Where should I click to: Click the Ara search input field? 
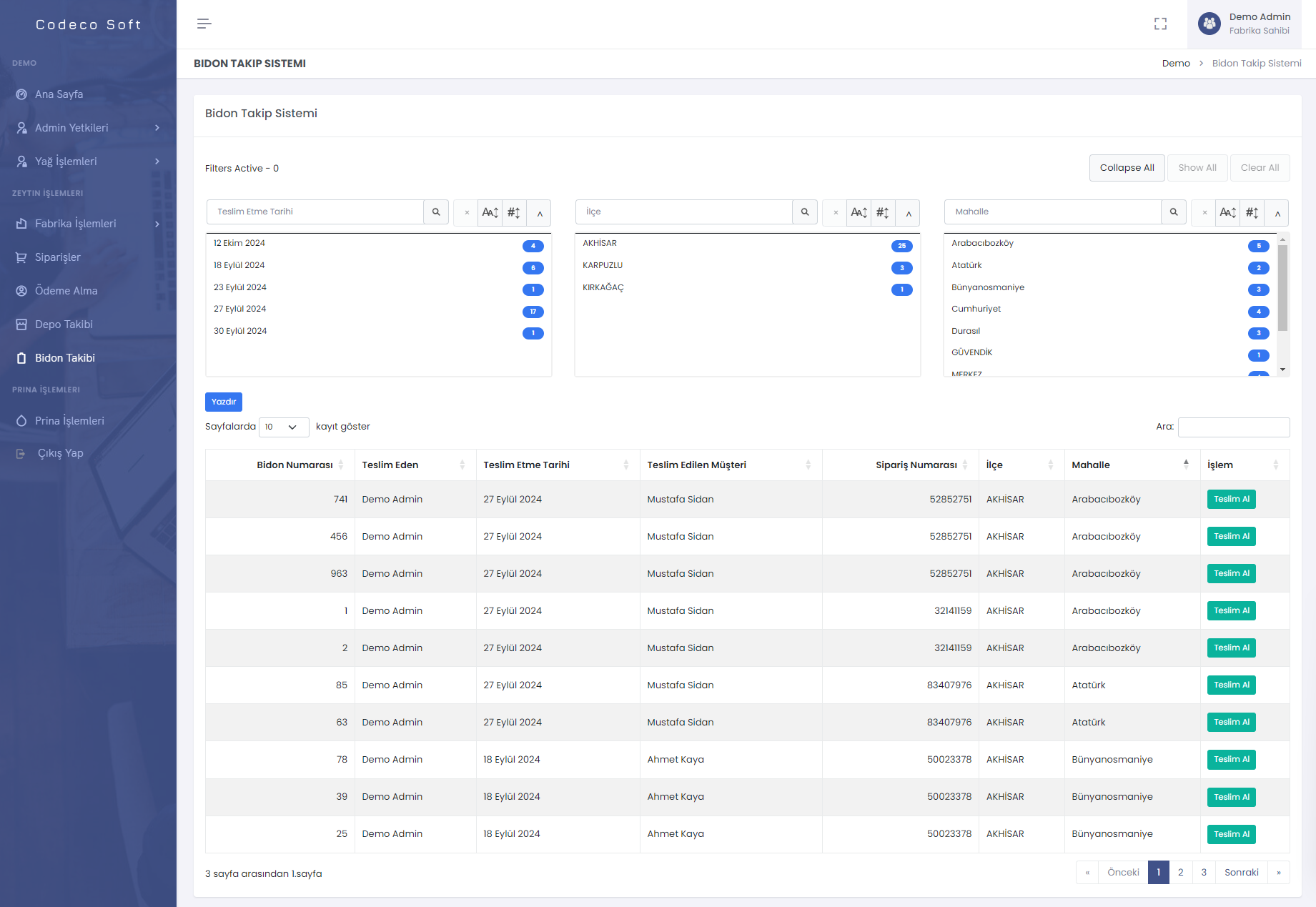click(x=1233, y=427)
